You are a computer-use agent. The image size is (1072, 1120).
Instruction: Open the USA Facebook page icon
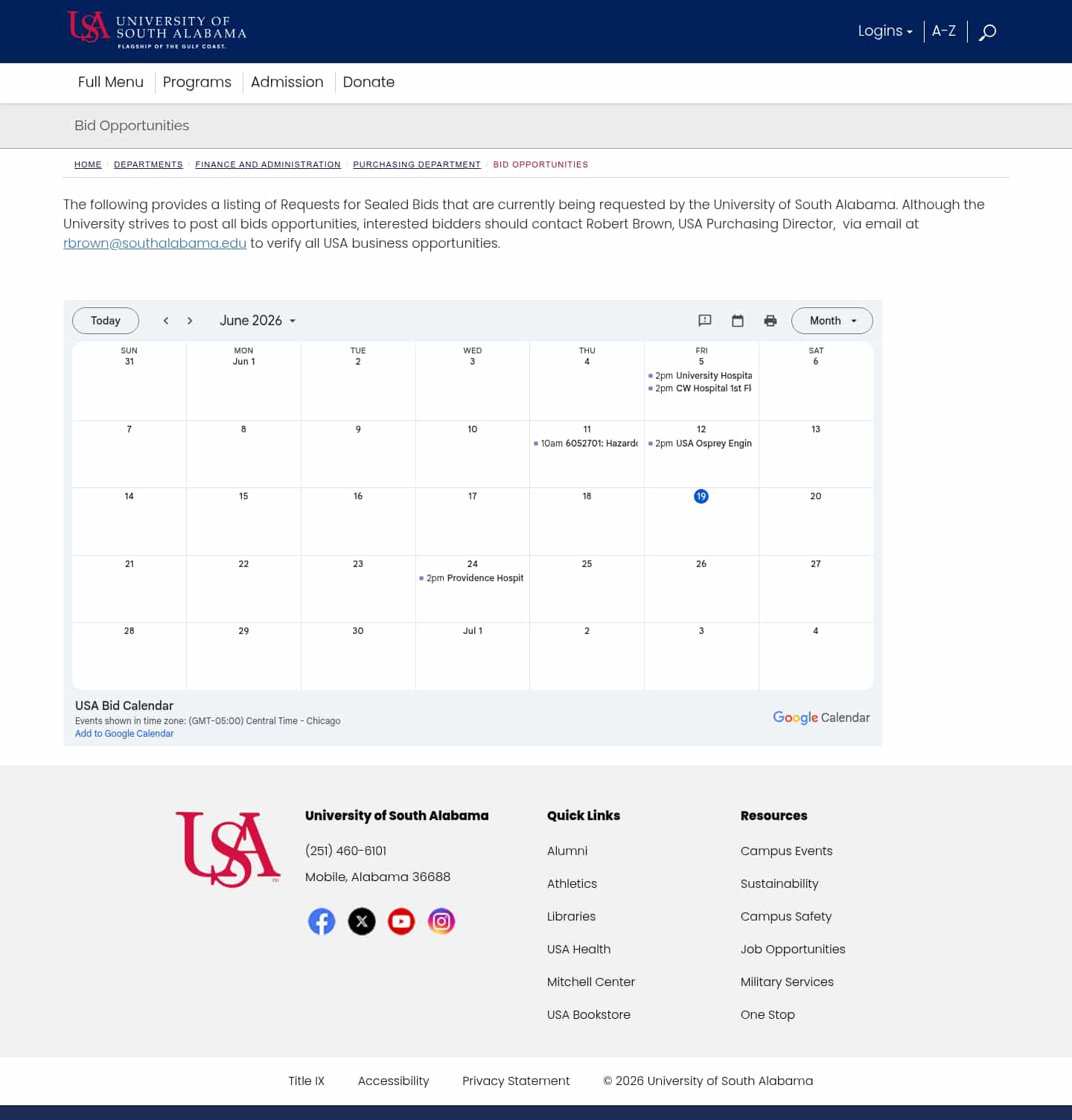322,921
